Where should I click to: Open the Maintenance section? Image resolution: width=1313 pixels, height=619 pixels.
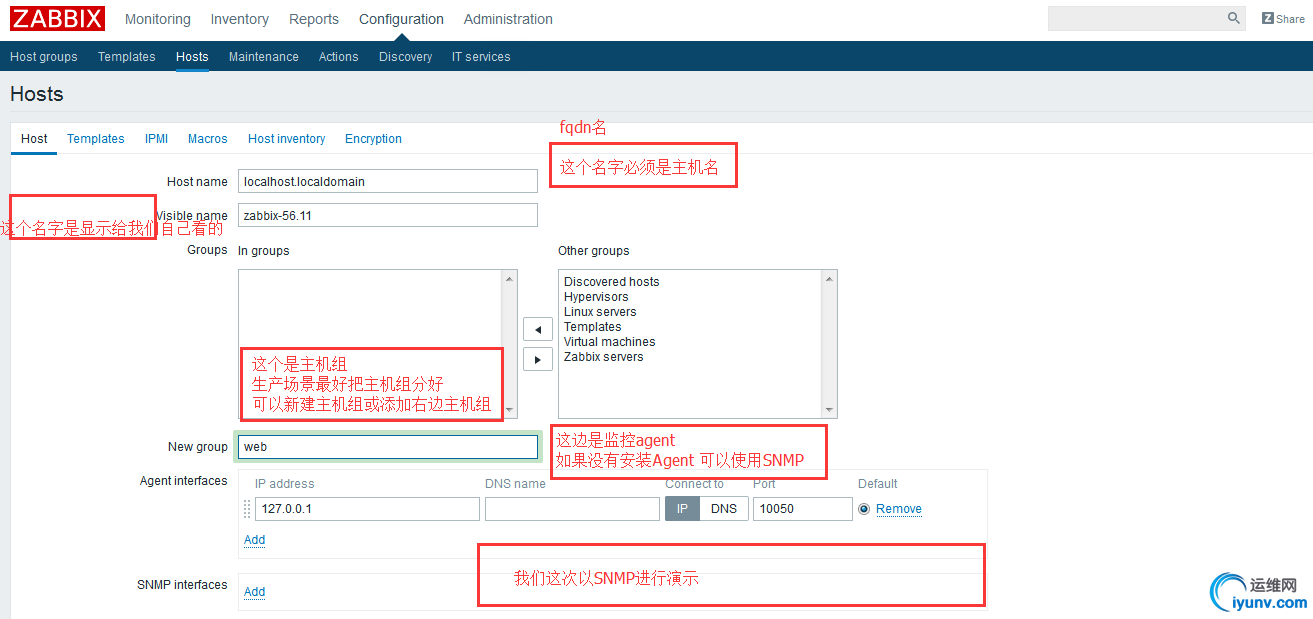click(264, 57)
